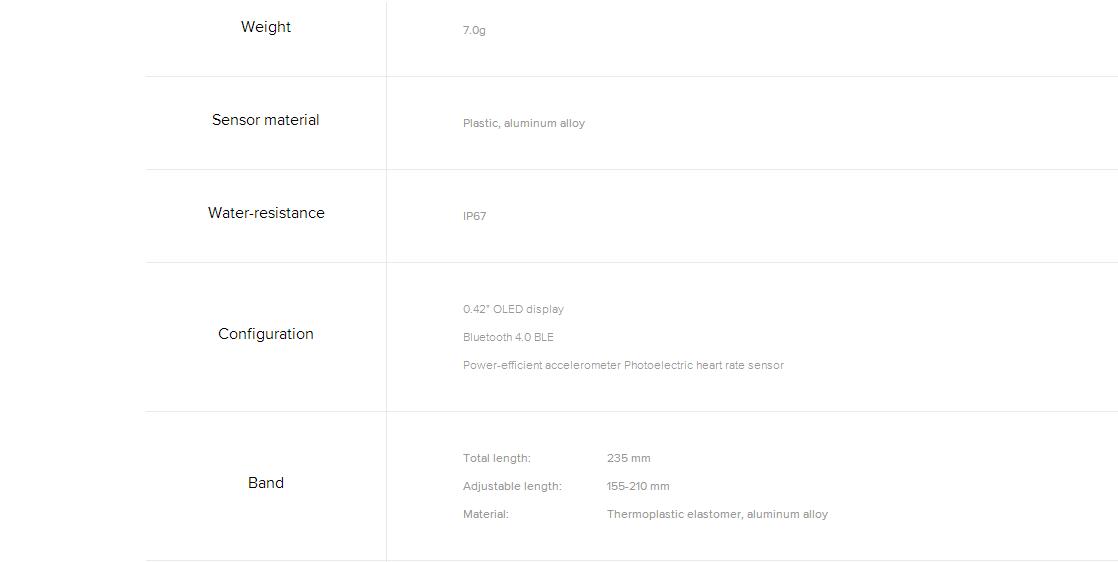Select Power-efficient accelerometer sensor line
The height and width of the screenshot is (562, 1118).
pyautogui.click(x=623, y=365)
